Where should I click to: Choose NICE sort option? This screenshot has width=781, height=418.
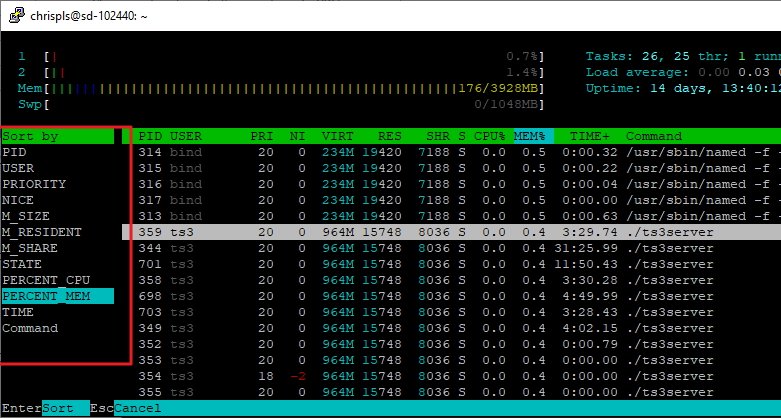click(18, 200)
